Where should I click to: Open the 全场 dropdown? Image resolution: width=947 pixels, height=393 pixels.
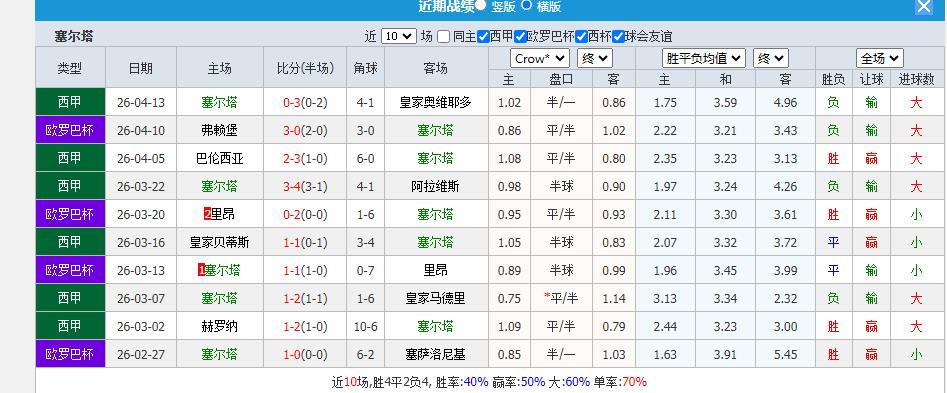point(879,59)
